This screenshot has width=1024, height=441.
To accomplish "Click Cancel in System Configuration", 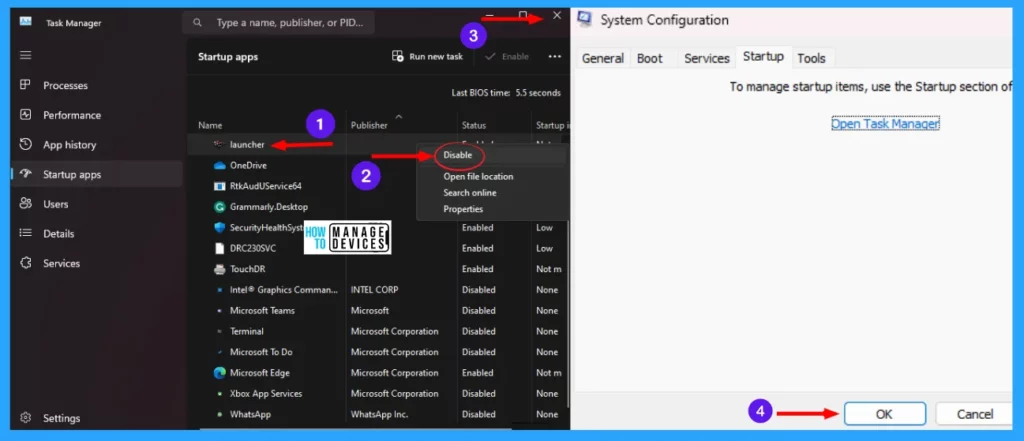I will click(x=974, y=414).
